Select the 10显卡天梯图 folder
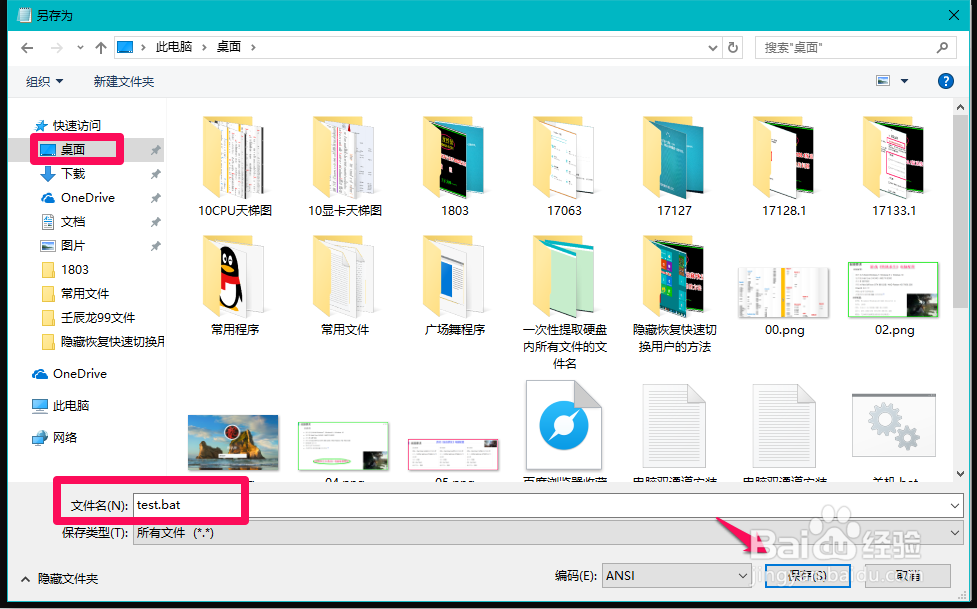 click(345, 166)
